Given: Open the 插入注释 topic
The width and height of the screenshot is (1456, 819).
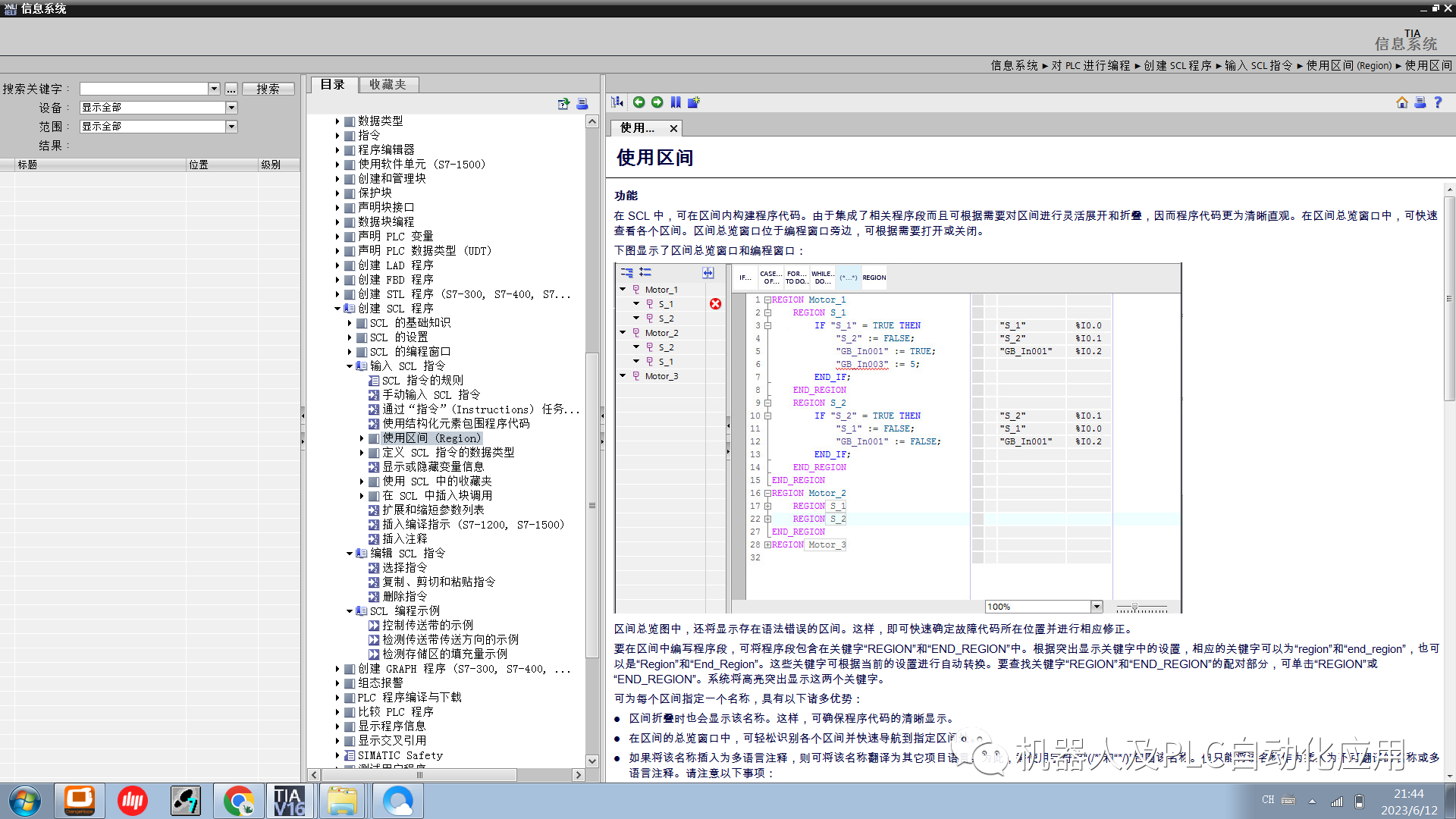Looking at the screenshot, I should (404, 539).
